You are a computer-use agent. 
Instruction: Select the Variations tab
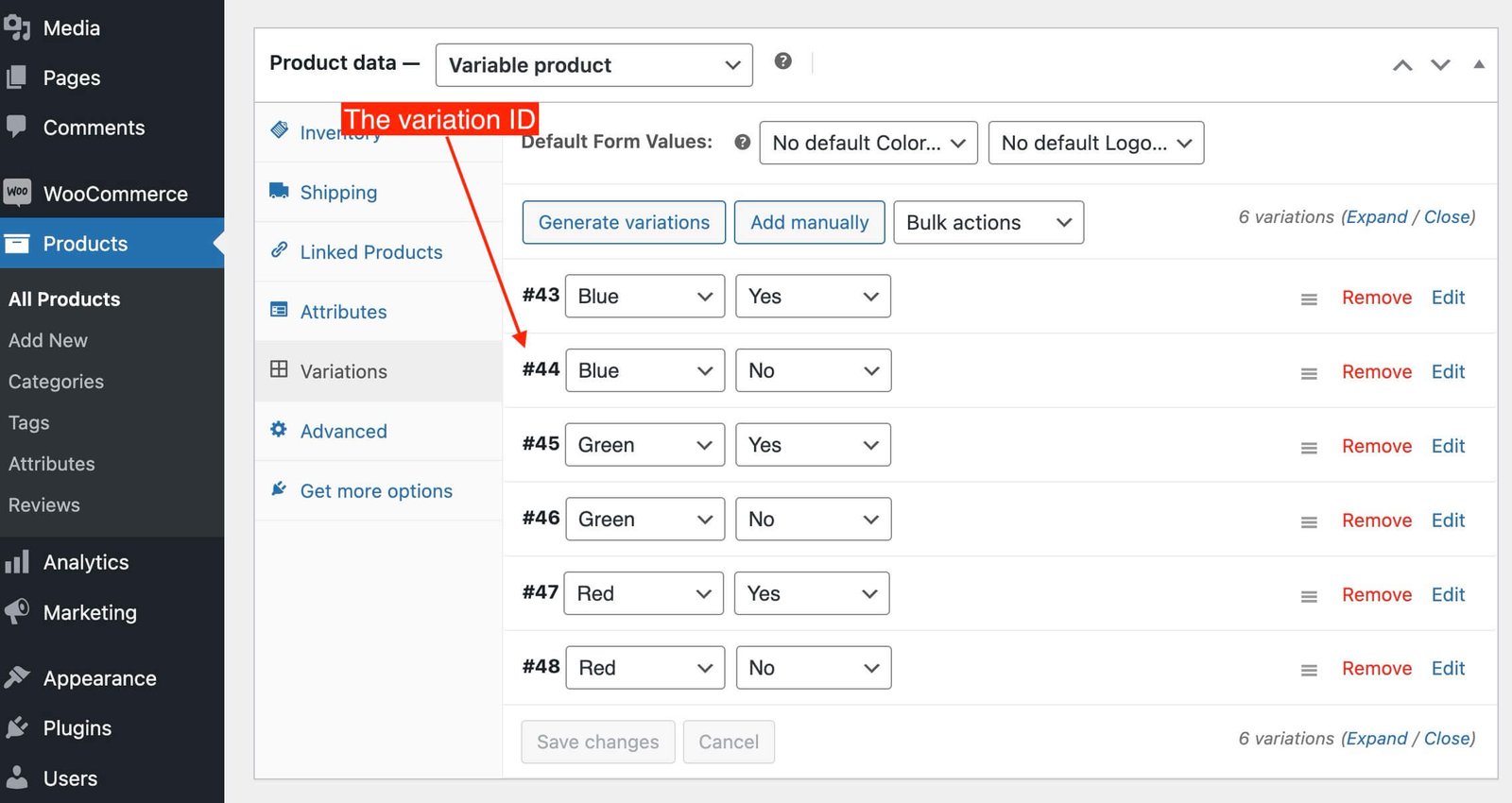tap(378, 371)
